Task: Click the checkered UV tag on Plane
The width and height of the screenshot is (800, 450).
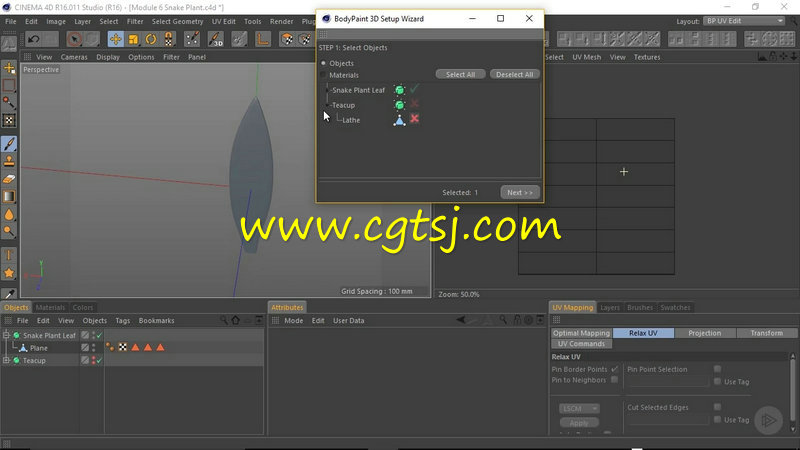Action: (122, 347)
